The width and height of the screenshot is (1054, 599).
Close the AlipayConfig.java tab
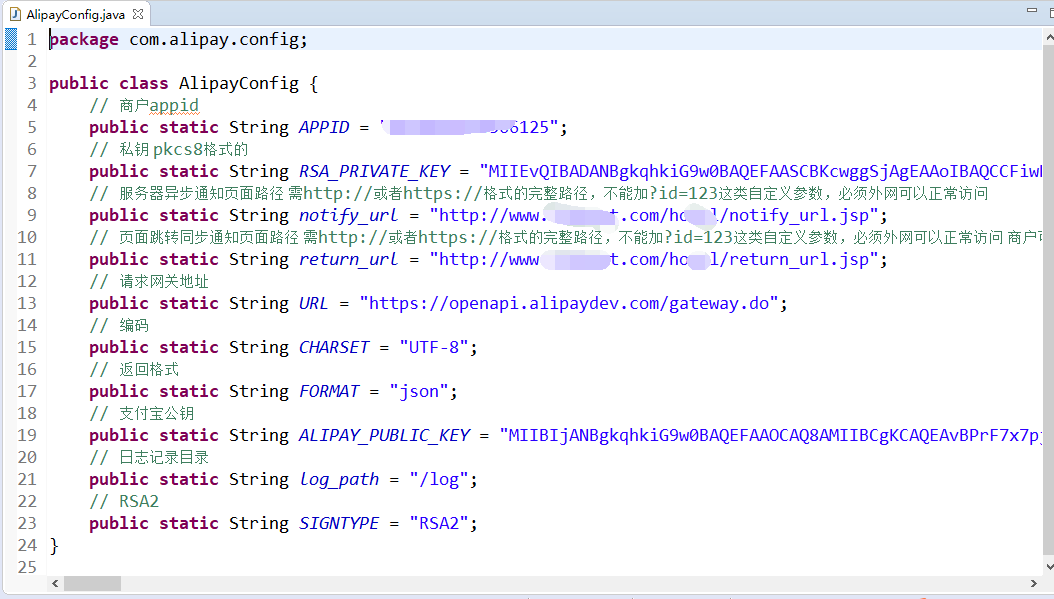click(138, 13)
